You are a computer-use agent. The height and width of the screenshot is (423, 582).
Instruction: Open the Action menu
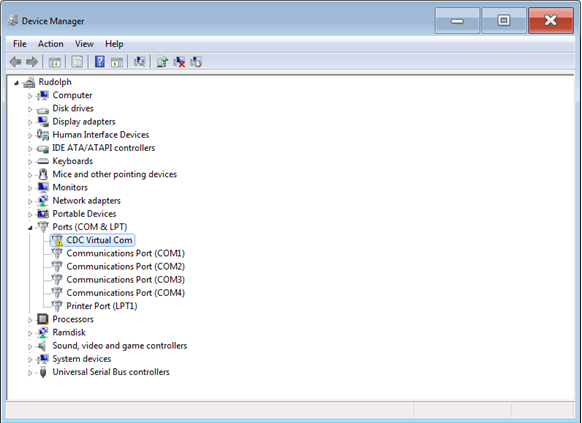(50, 44)
